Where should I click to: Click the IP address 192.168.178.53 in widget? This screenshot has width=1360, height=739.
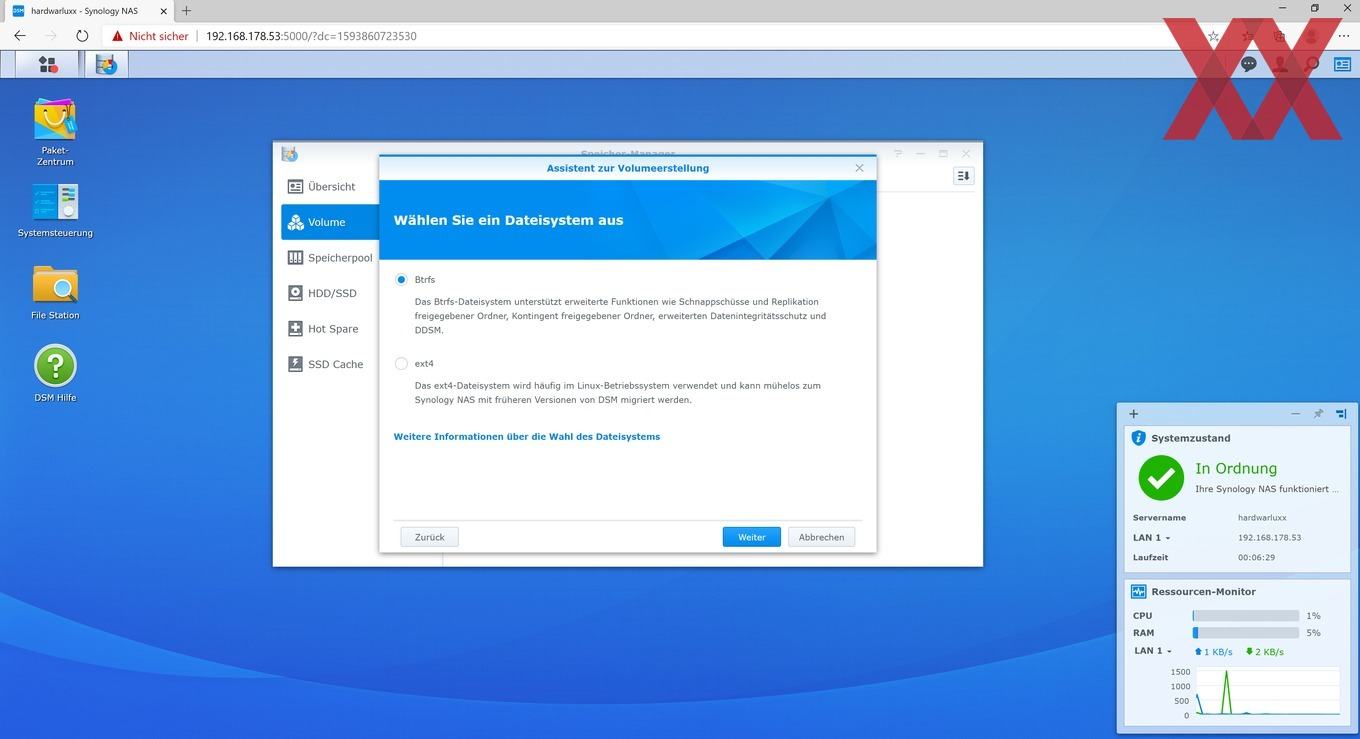[1269, 538]
